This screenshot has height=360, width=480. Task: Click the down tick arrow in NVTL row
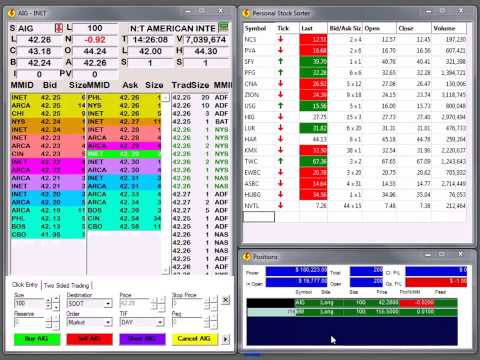pos(281,205)
